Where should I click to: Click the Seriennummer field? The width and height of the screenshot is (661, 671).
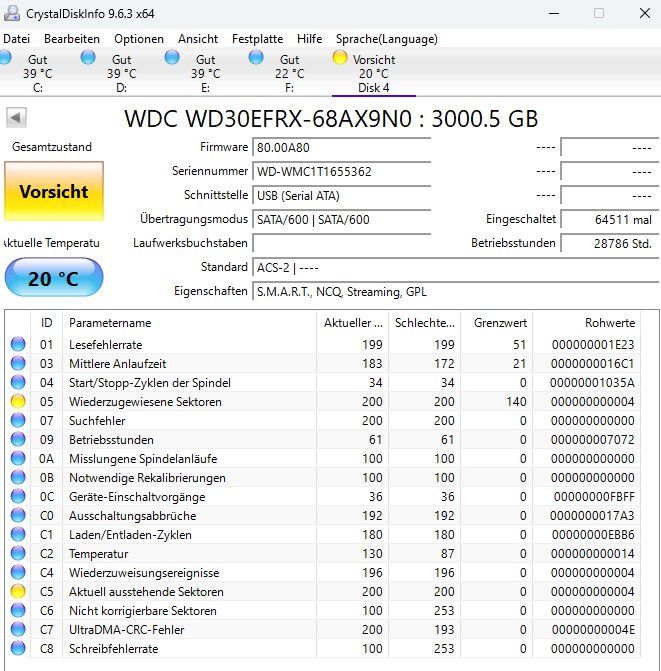(341, 172)
